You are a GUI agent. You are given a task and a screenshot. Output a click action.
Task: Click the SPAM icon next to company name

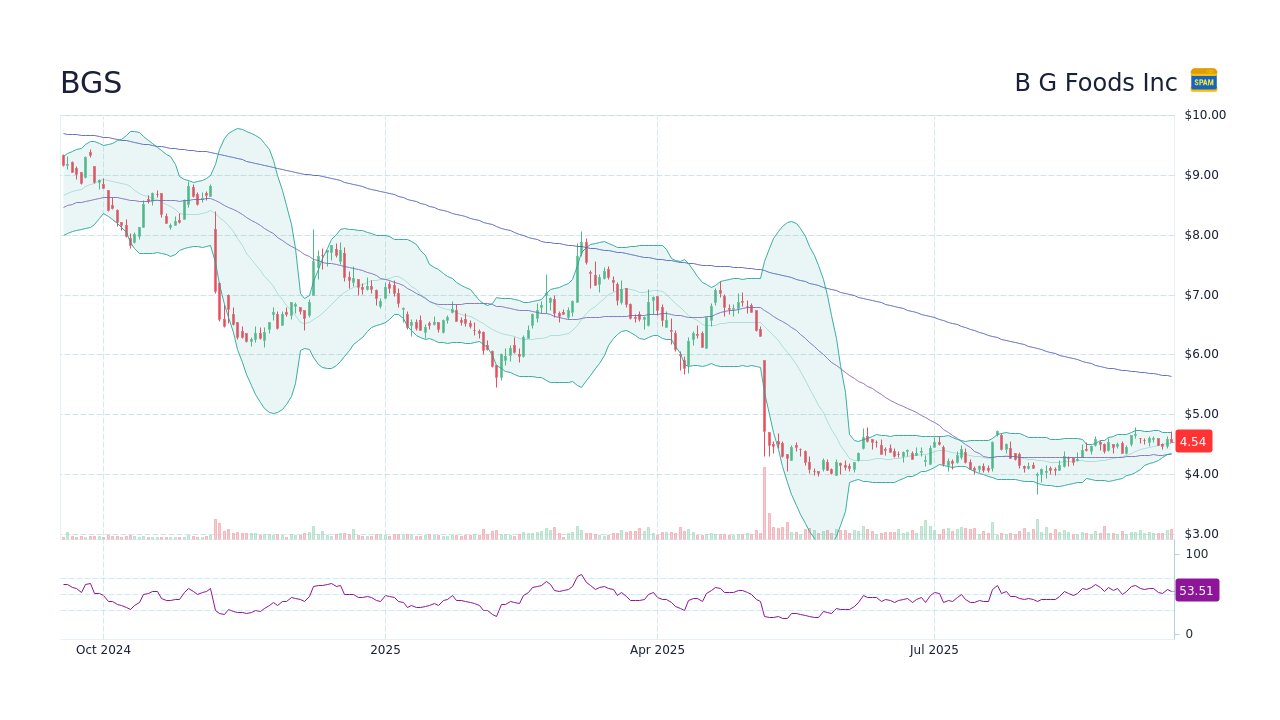pos(1202,81)
